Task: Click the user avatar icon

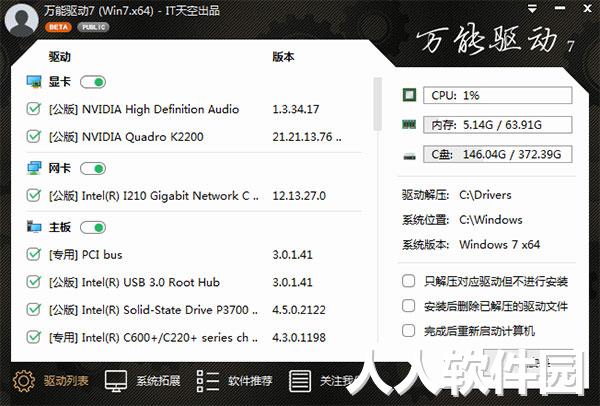Action: 21,20
